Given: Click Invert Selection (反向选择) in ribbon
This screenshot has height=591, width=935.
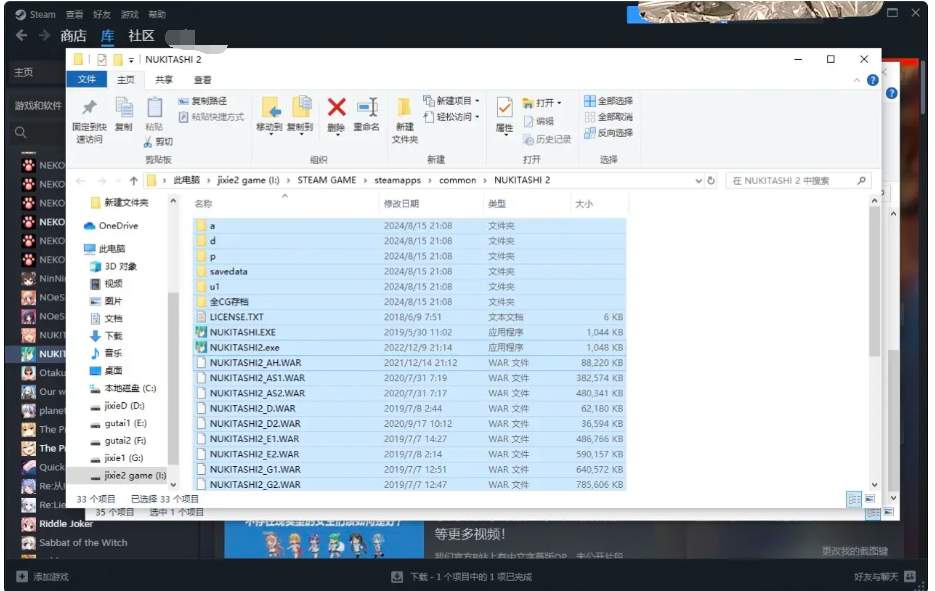Looking at the screenshot, I should coord(608,133).
